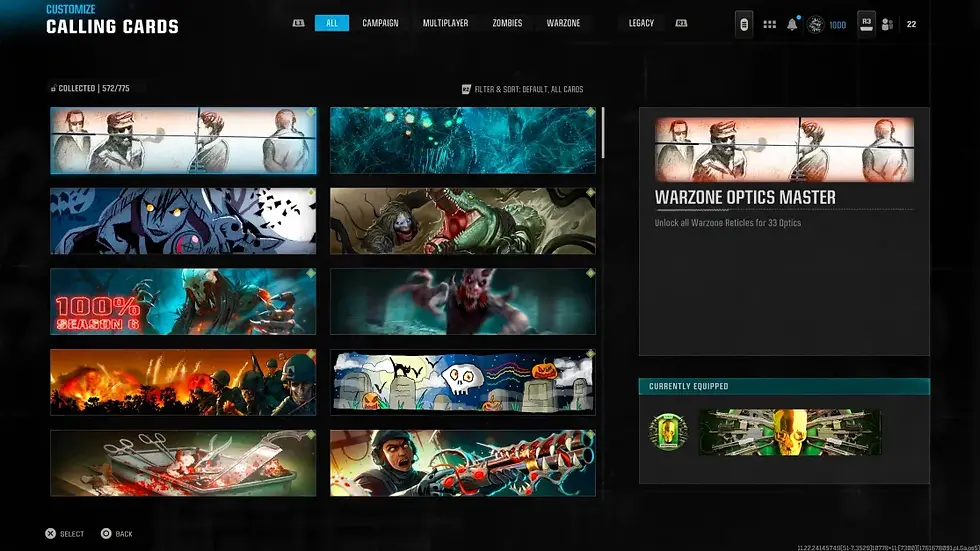Image resolution: width=980 pixels, height=551 pixels.
Task: Select the soldier with tentacle gun card
Action: coord(462,463)
